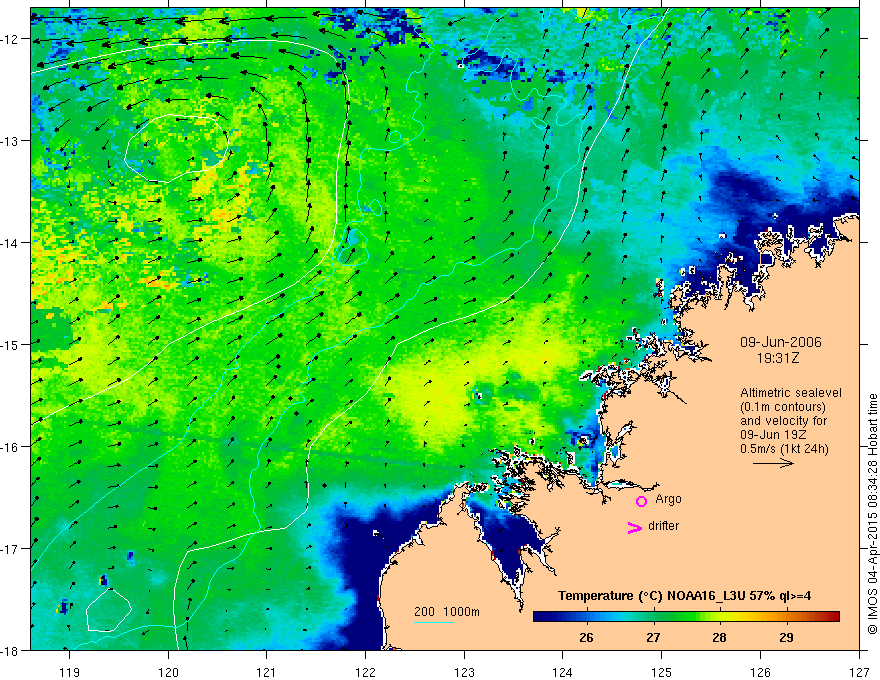880x680 pixels.
Task: Click the 120 longitude axis label
Action: [168, 673]
